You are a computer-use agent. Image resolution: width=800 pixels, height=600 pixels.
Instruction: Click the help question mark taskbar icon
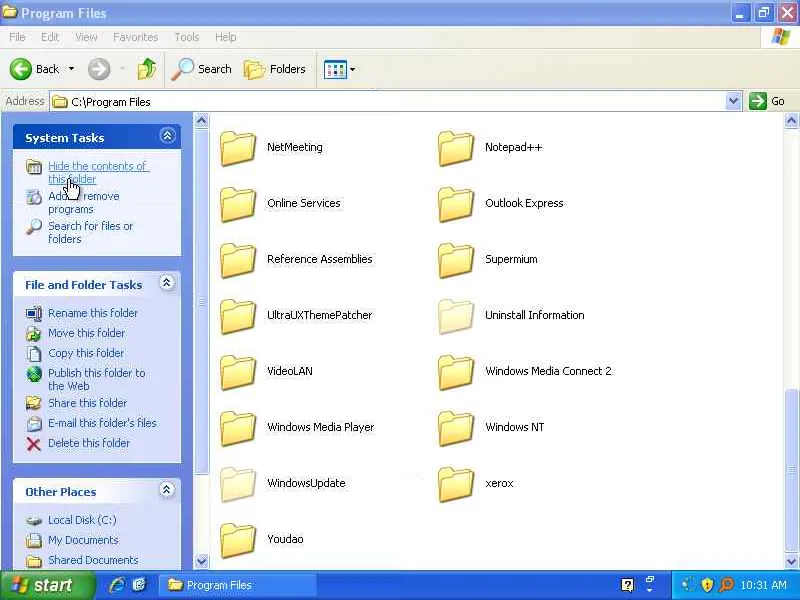(628, 585)
